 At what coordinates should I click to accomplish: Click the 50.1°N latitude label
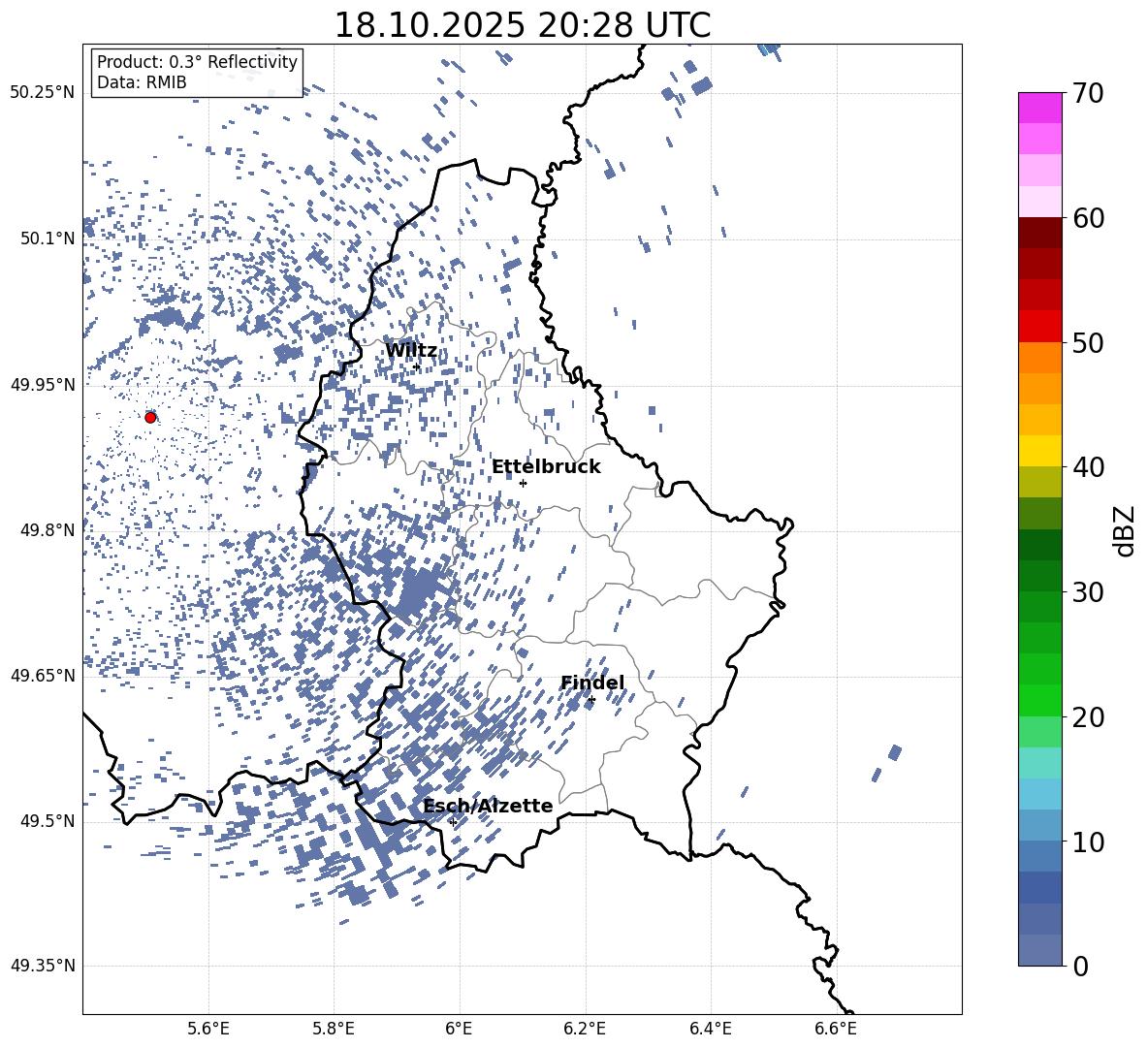pyautogui.click(x=48, y=238)
